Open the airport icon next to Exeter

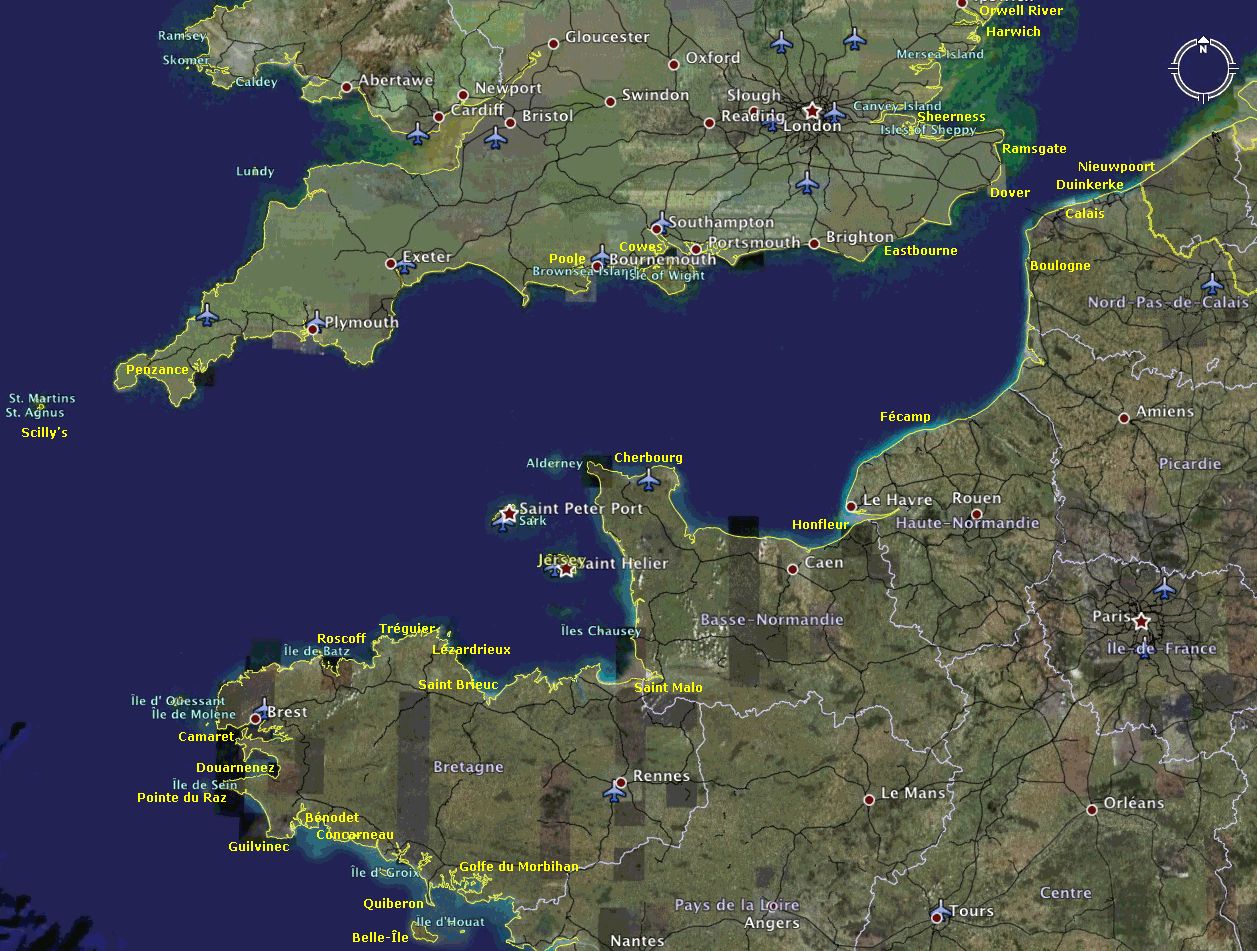tap(405, 265)
